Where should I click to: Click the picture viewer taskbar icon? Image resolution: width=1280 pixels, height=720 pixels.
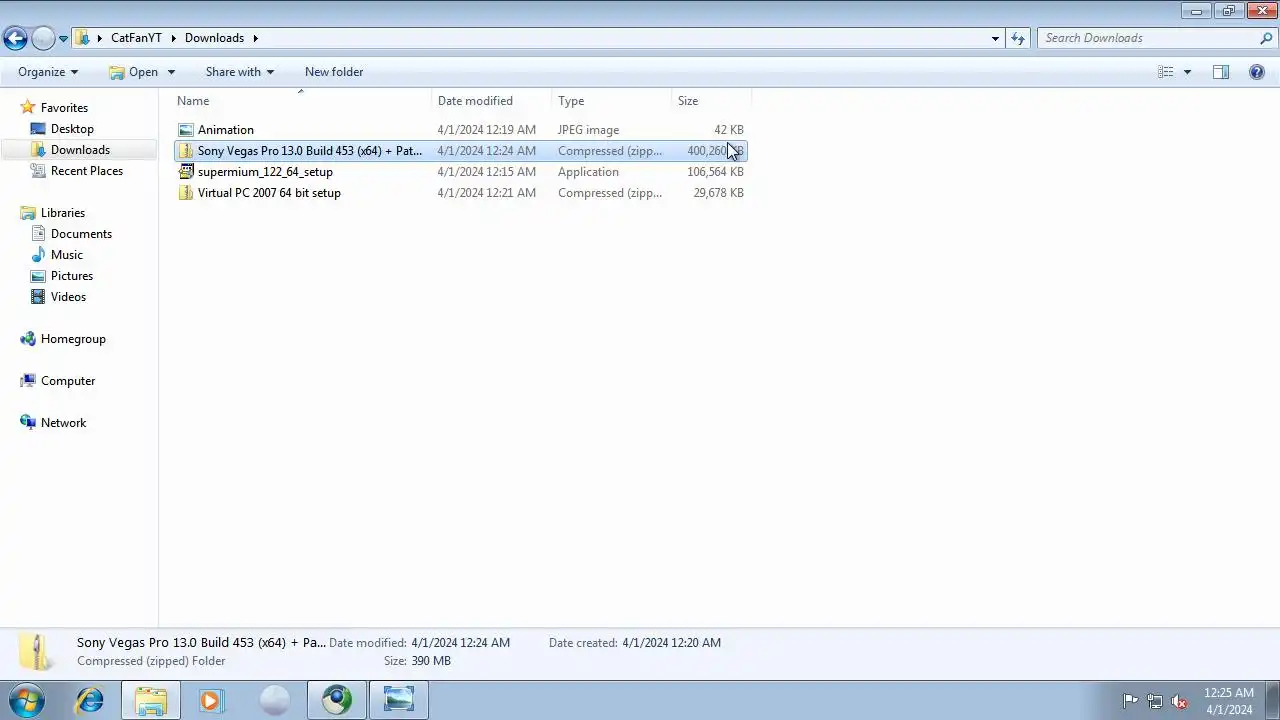point(399,700)
